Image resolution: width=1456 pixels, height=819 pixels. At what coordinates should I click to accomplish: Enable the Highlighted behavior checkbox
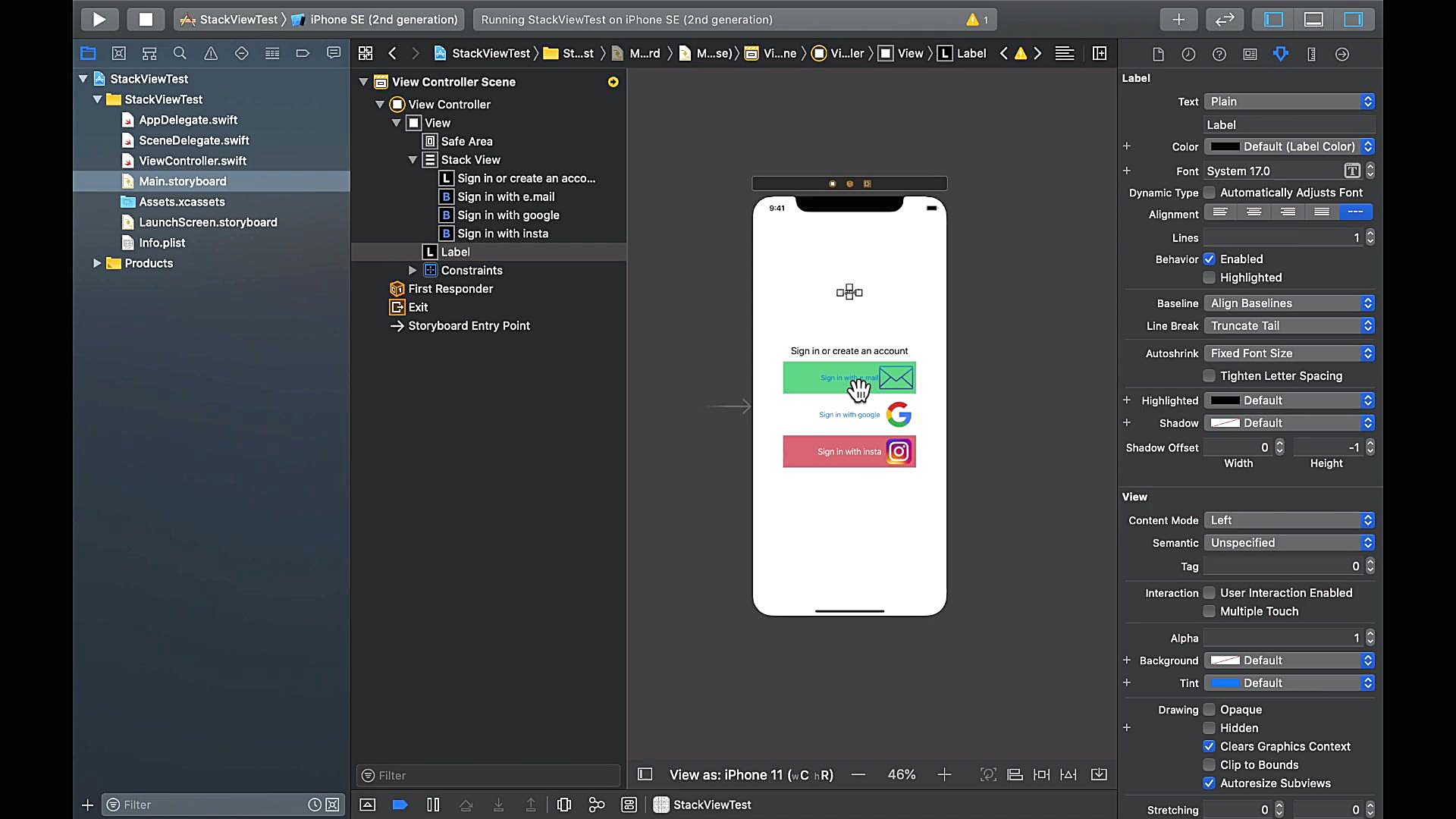[x=1209, y=278]
